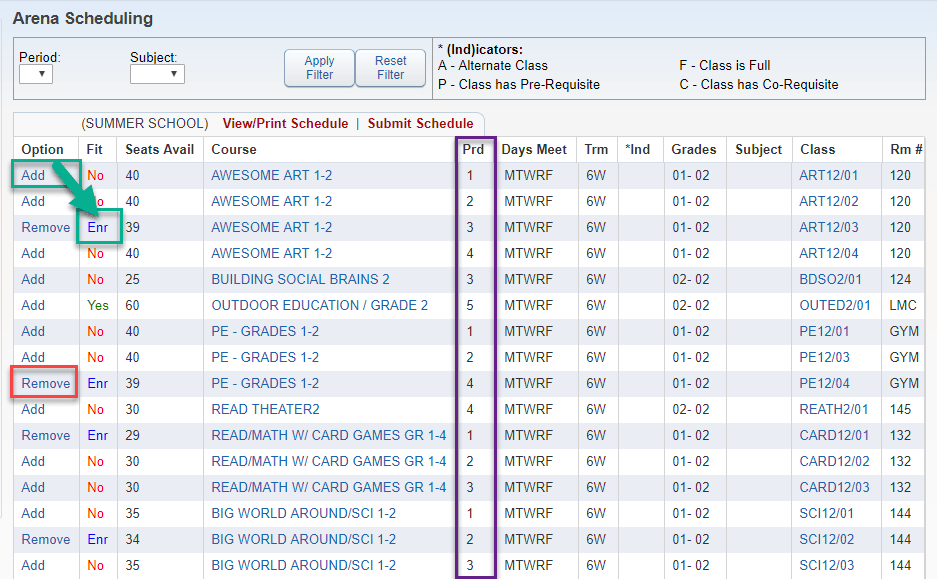The image size is (937, 579).
Task: Click the Apply Filter button
Action: click(319, 68)
